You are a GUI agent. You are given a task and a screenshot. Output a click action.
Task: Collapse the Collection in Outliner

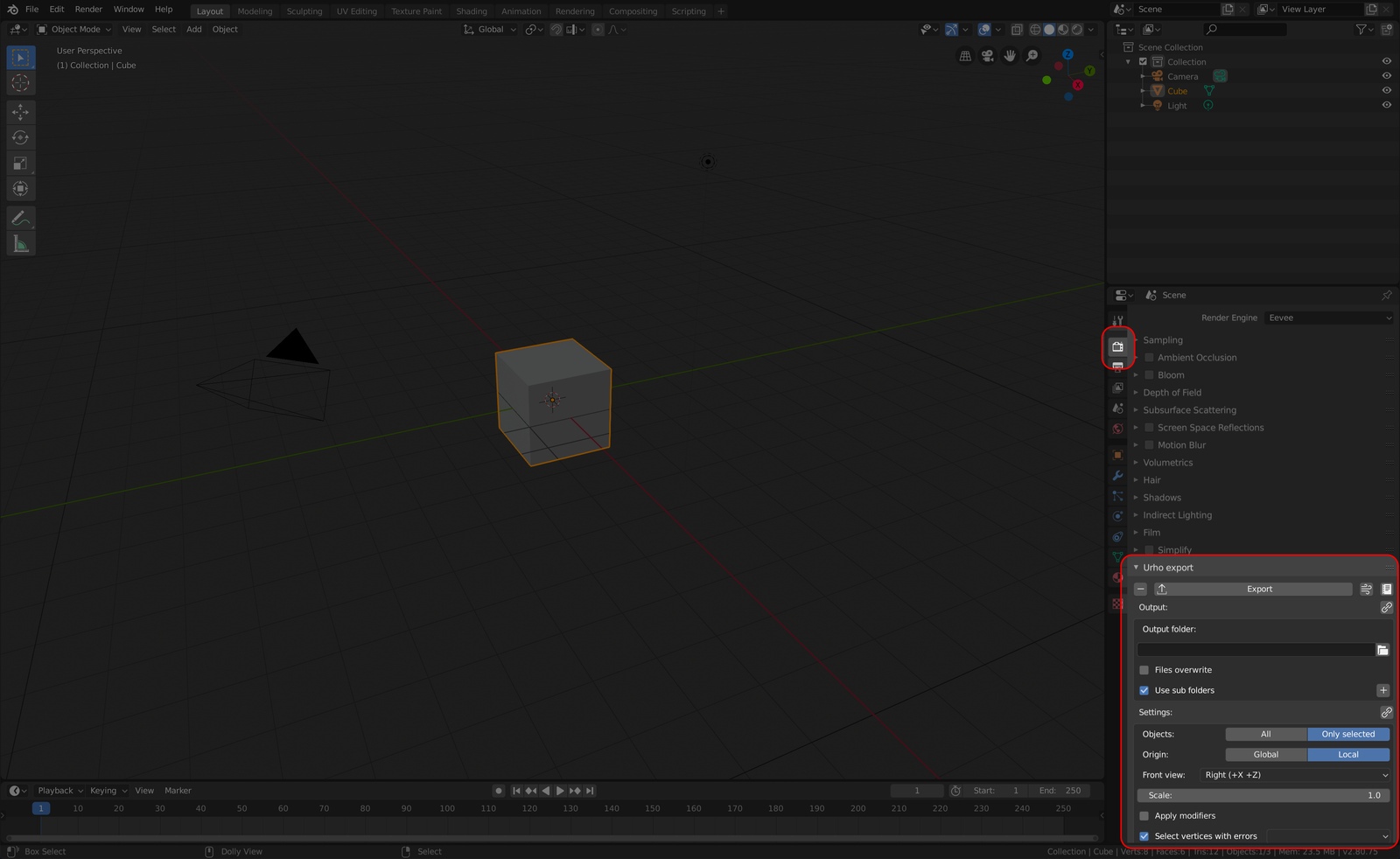pyautogui.click(x=1128, y=62)
